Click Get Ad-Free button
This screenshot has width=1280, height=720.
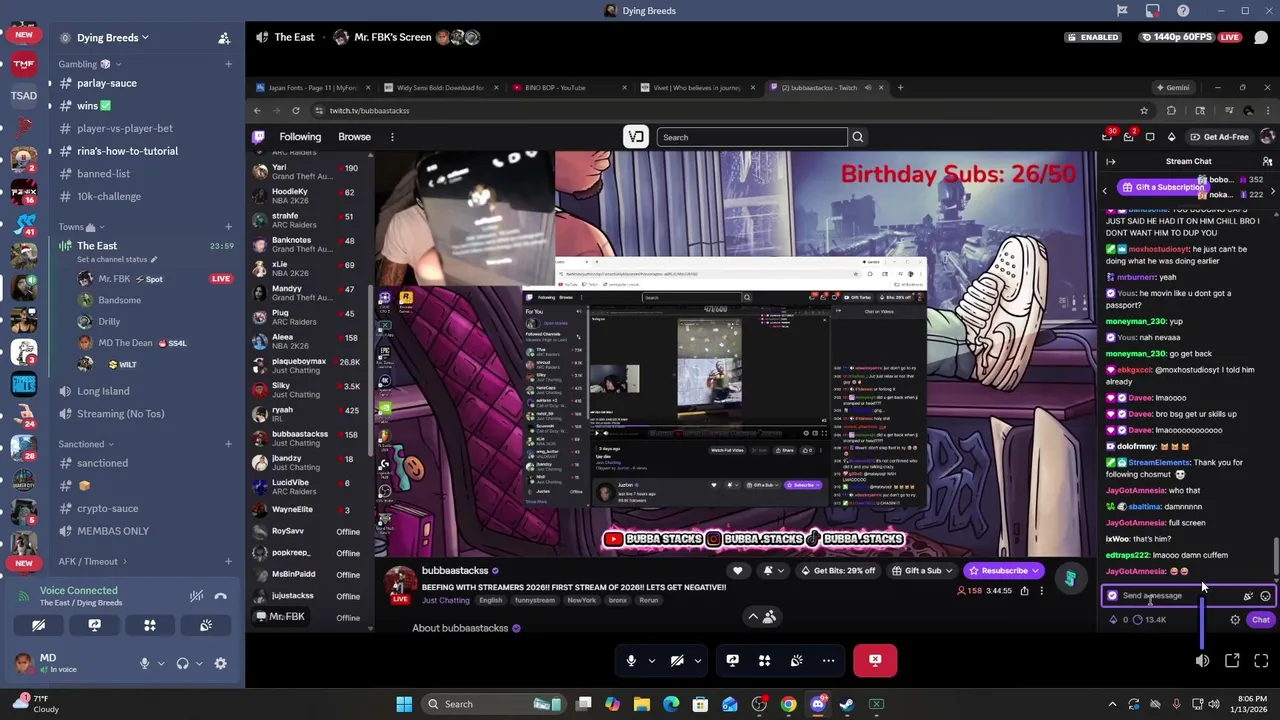pos(1219,137)
